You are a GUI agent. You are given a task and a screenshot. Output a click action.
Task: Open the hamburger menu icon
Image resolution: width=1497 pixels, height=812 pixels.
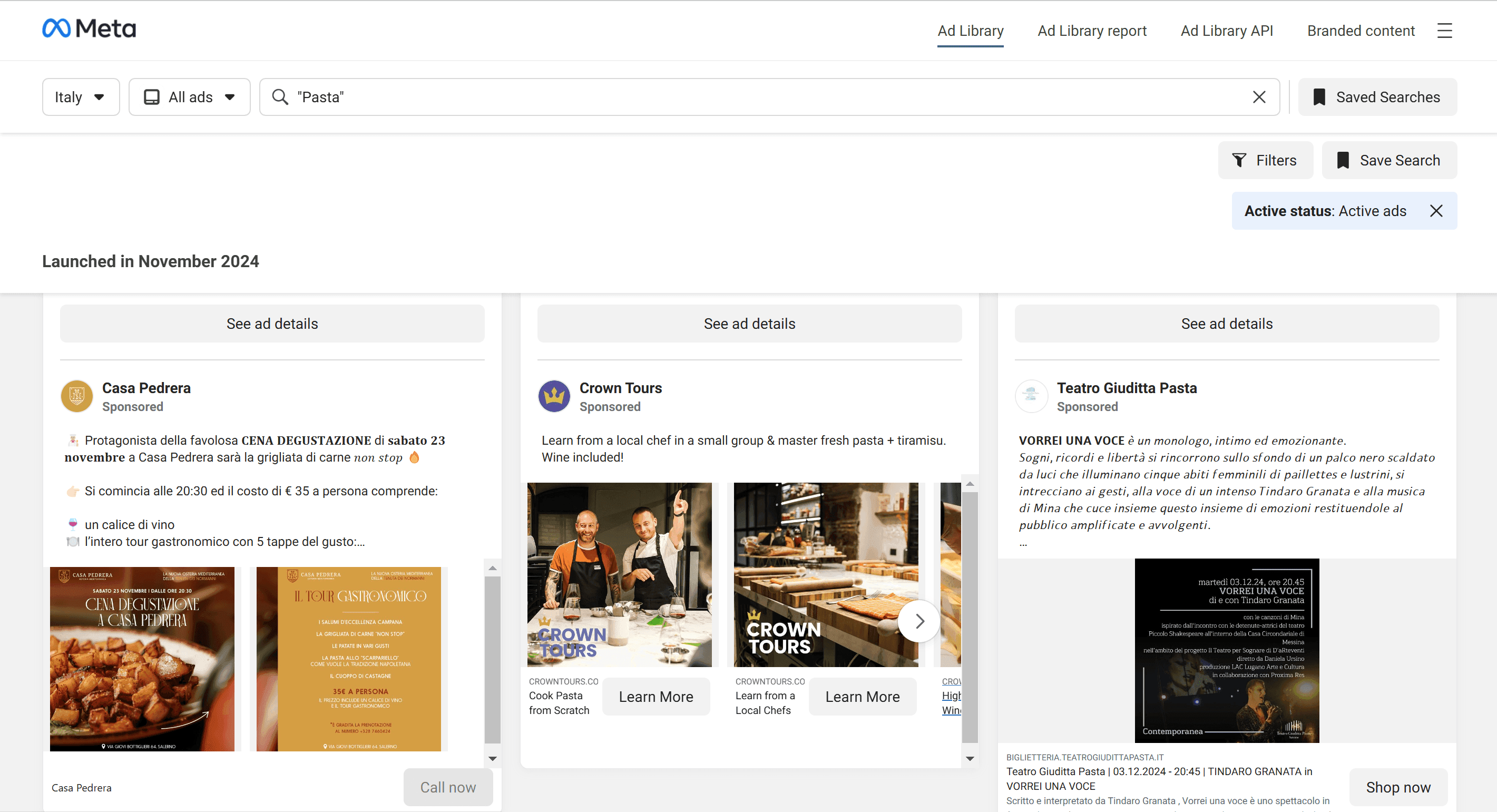(1444, 31)
